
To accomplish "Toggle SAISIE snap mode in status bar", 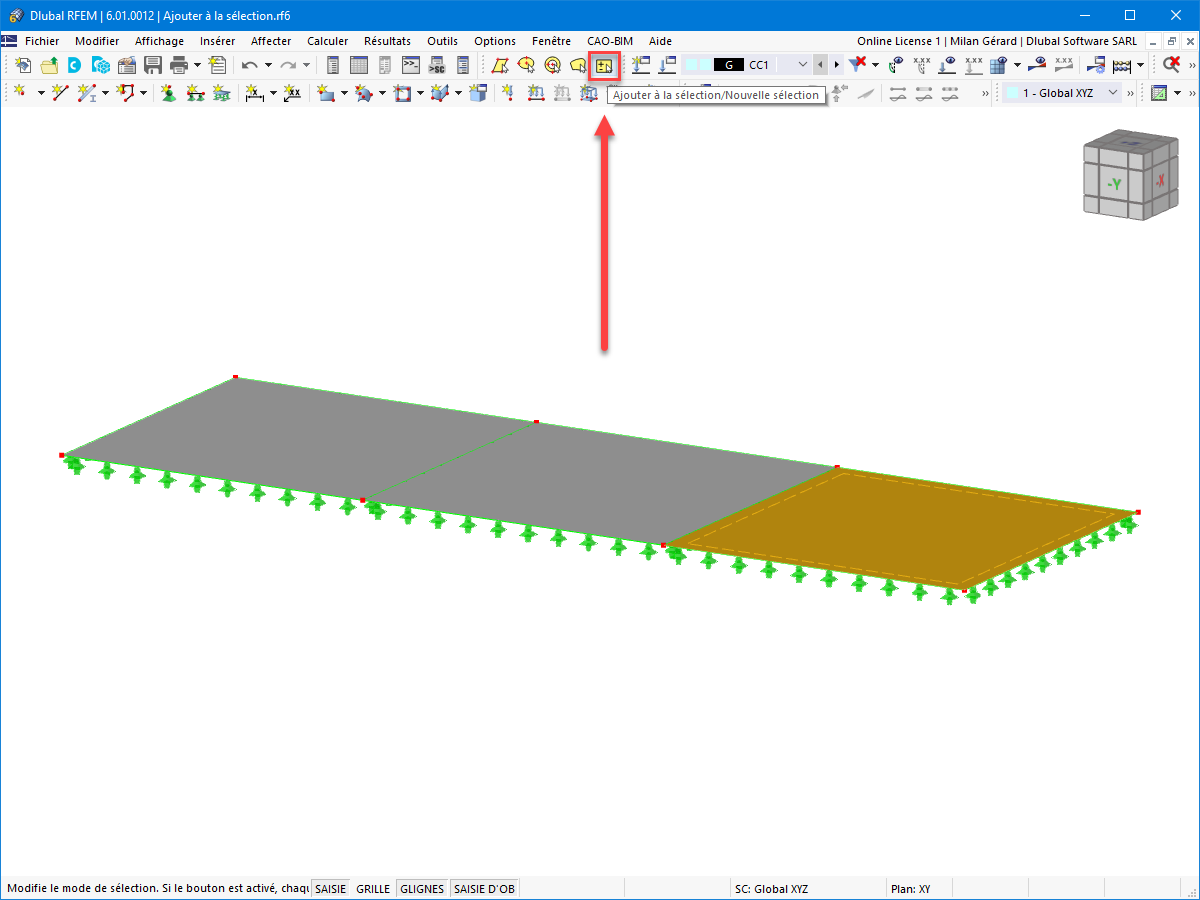I will (x=330, y=888).
